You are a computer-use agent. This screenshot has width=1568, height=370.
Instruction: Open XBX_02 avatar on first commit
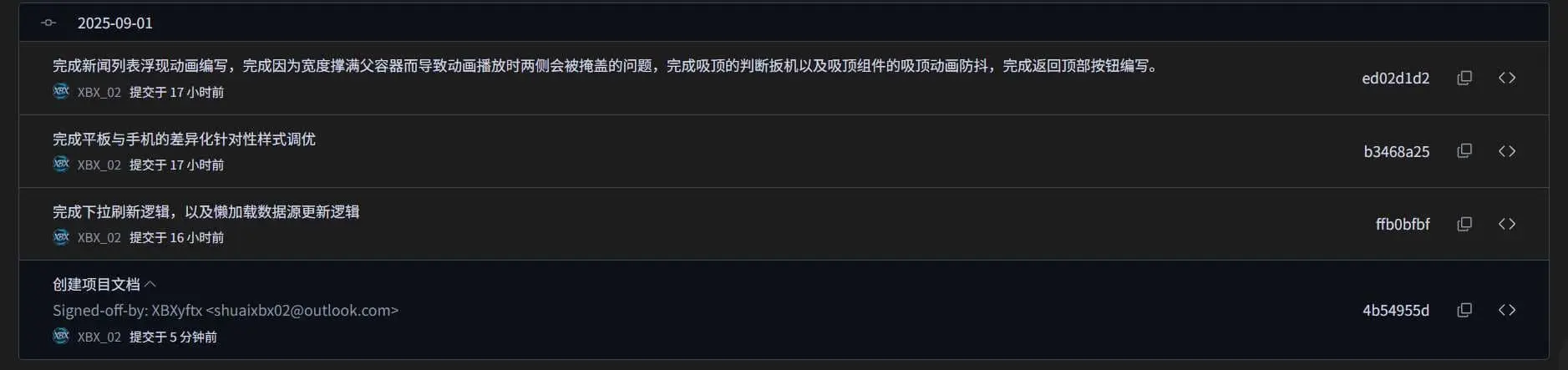pyautogui.click(x=61, y=91)
